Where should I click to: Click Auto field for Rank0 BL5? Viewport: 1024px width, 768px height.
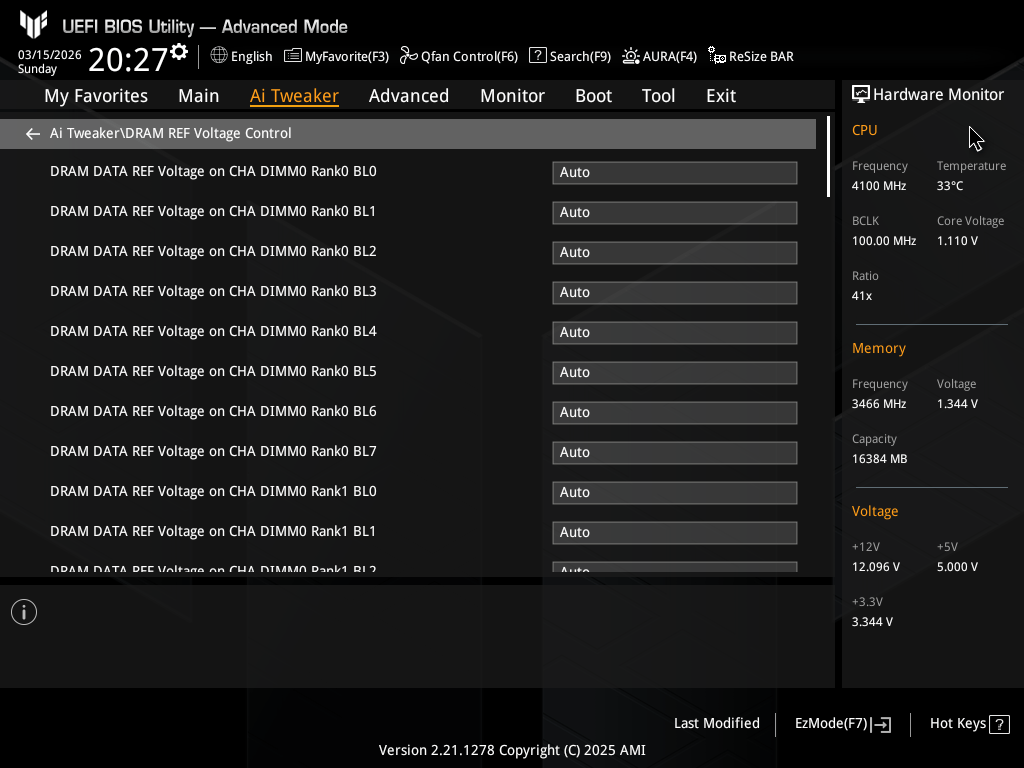675,373
